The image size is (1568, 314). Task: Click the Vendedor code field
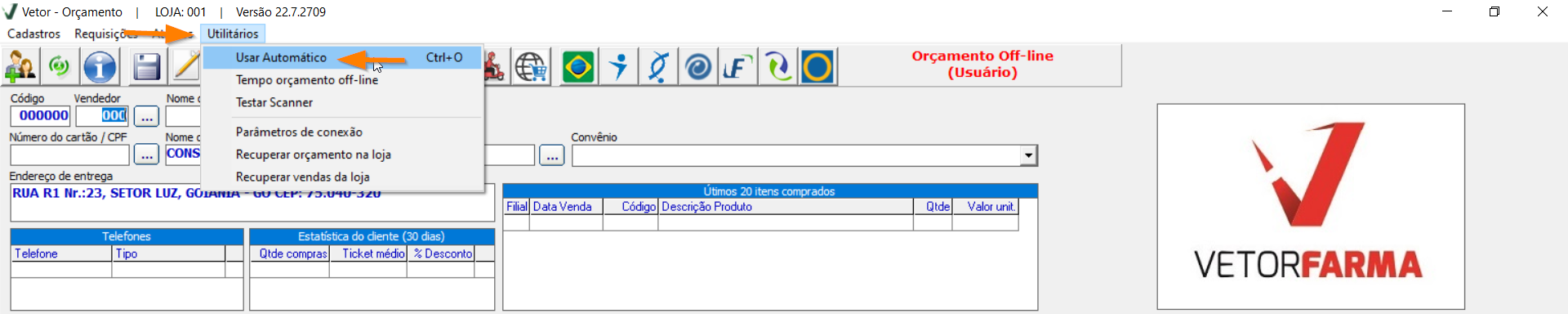[102, 116]
